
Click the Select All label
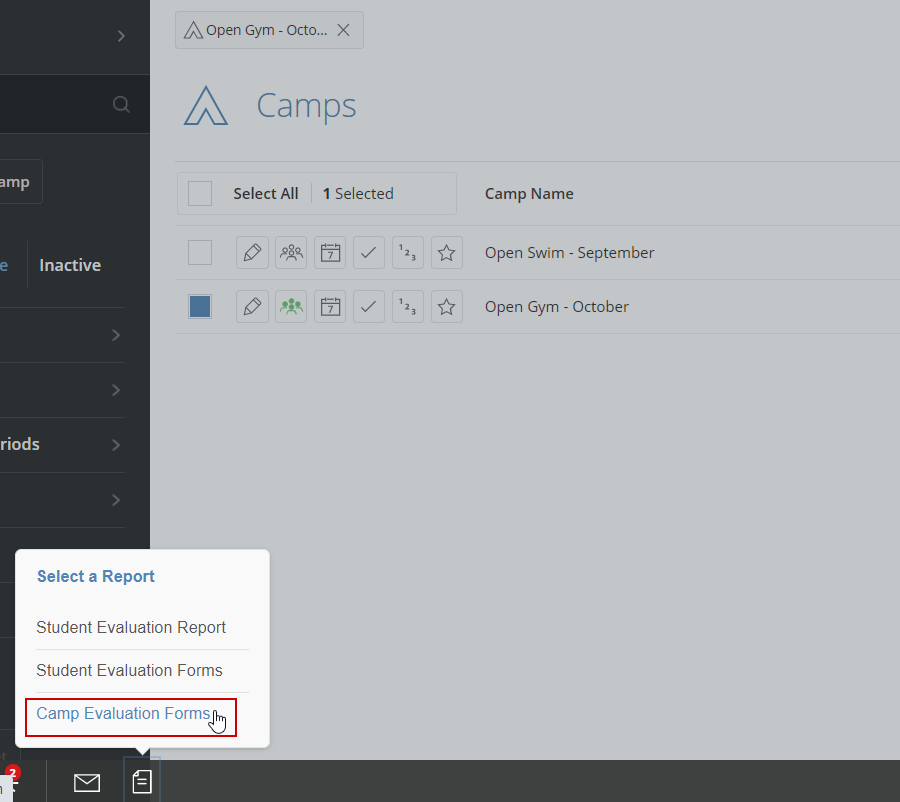(266, 193)
